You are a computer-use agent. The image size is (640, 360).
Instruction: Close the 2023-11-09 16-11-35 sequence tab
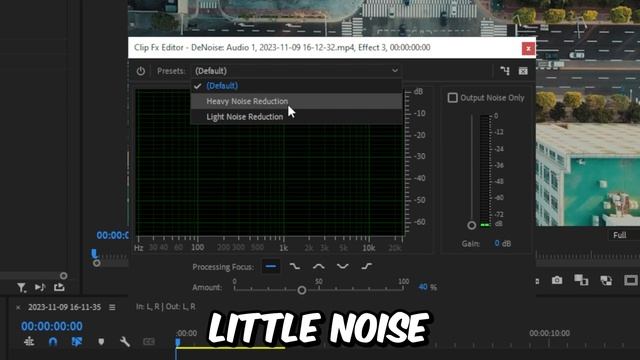[x=18, y=307]
